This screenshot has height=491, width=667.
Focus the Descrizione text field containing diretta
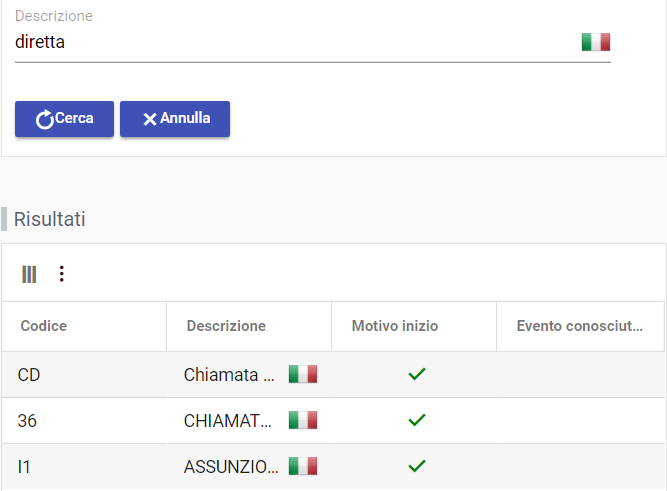coord(290,43)
